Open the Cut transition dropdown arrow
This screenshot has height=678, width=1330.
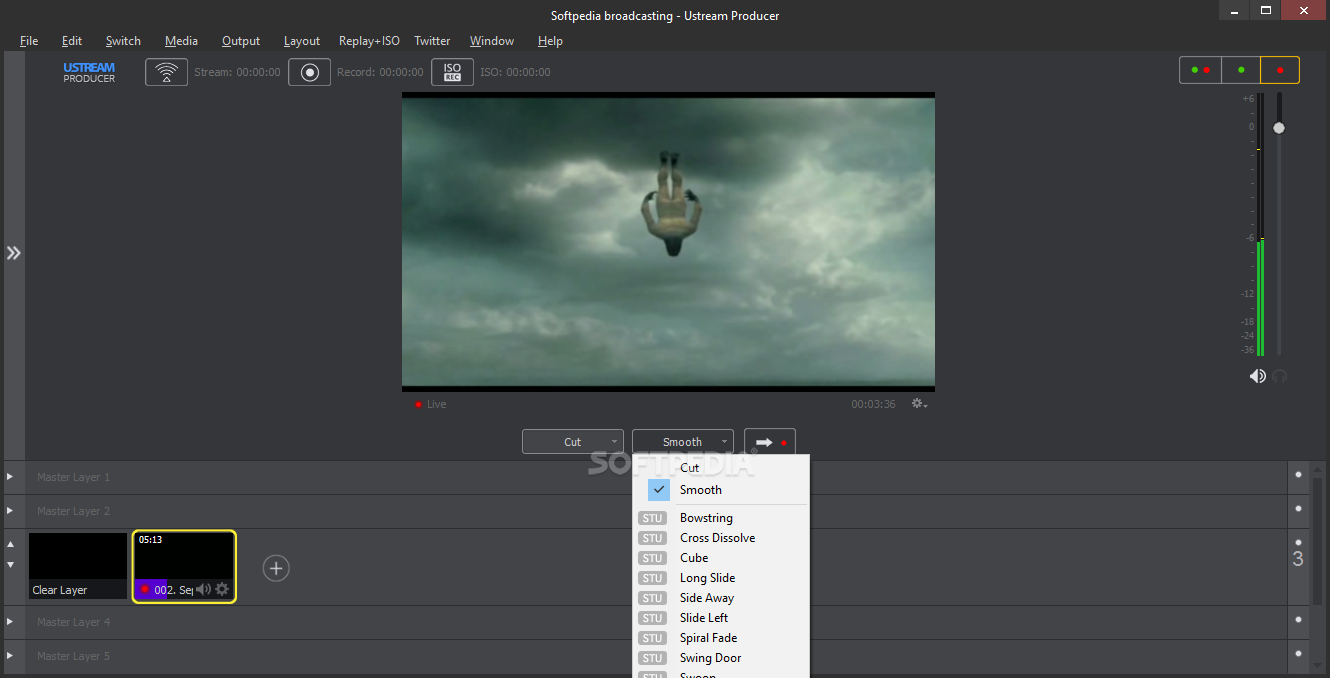pos(615,442)
